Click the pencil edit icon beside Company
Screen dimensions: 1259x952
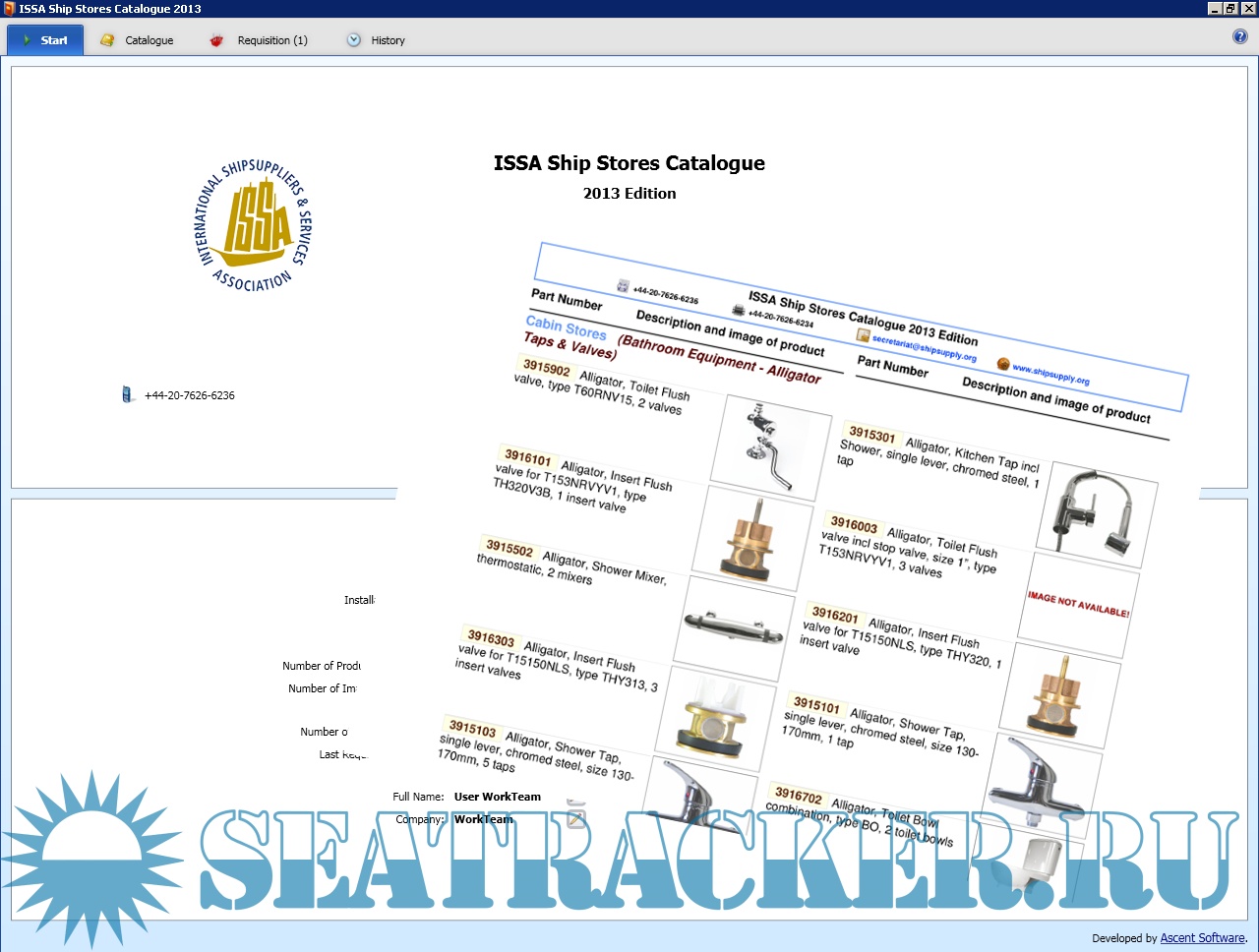click(x=576, y=818)
